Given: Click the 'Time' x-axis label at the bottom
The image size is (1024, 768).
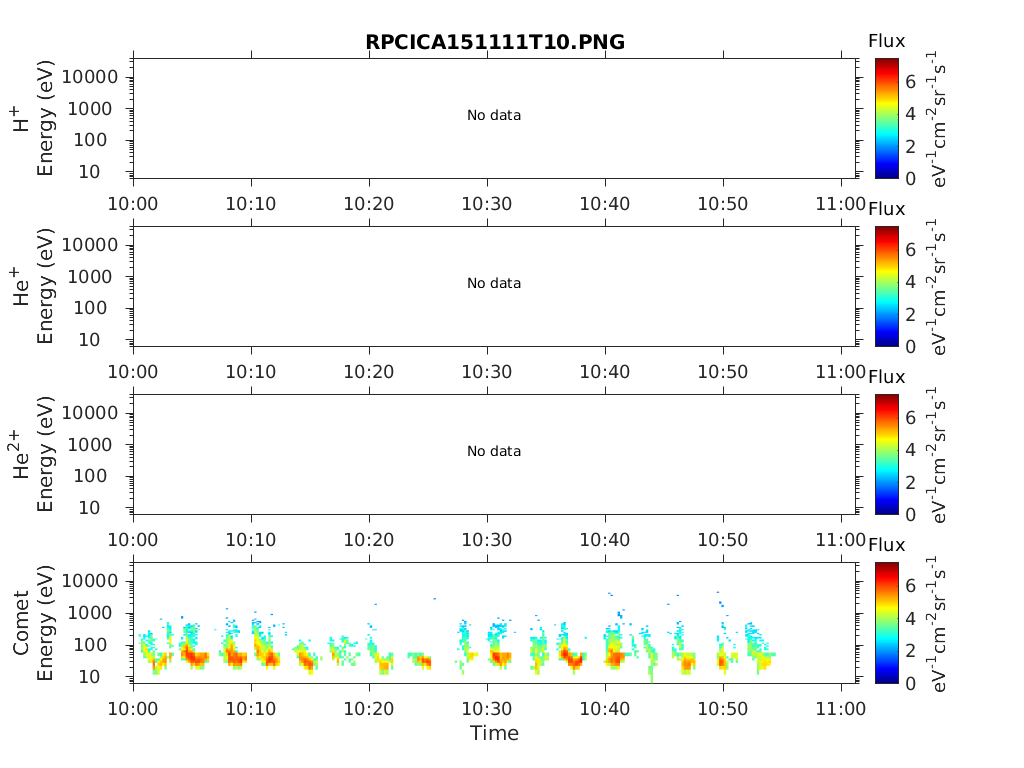Looking at the screenshot, I should (494, 733).
